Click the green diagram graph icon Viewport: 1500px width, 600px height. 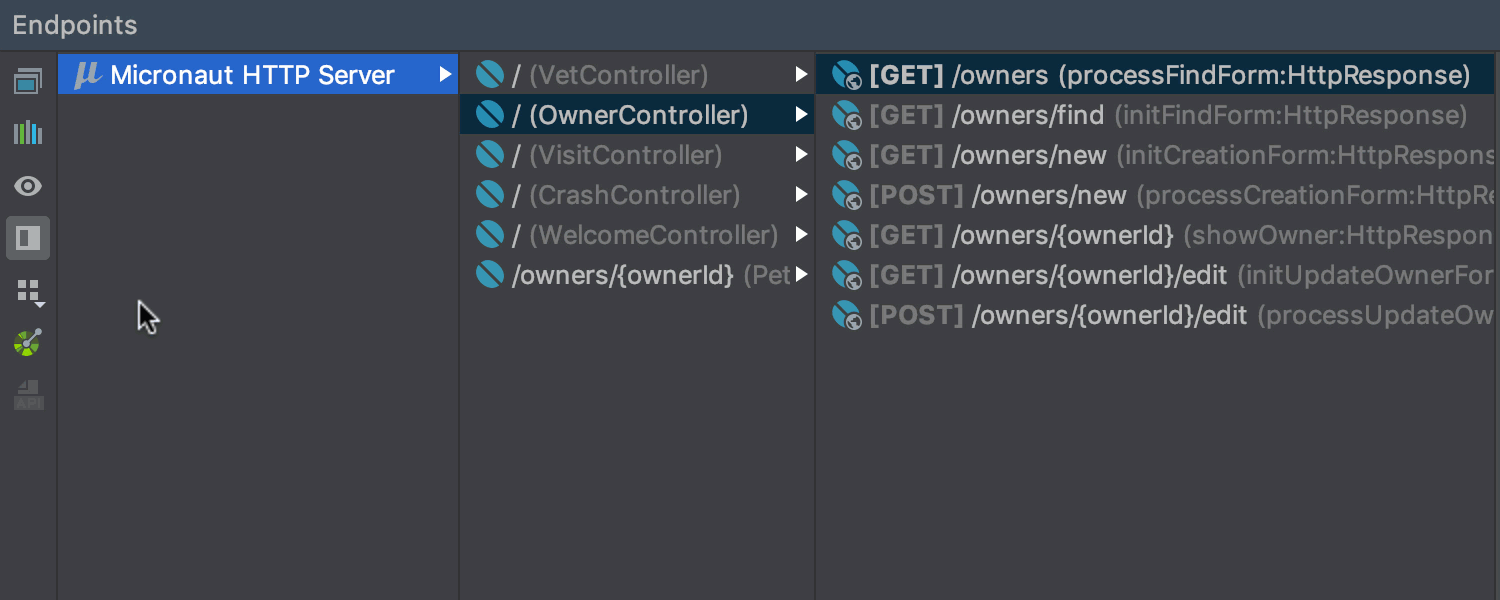click(x=28, y=343)
